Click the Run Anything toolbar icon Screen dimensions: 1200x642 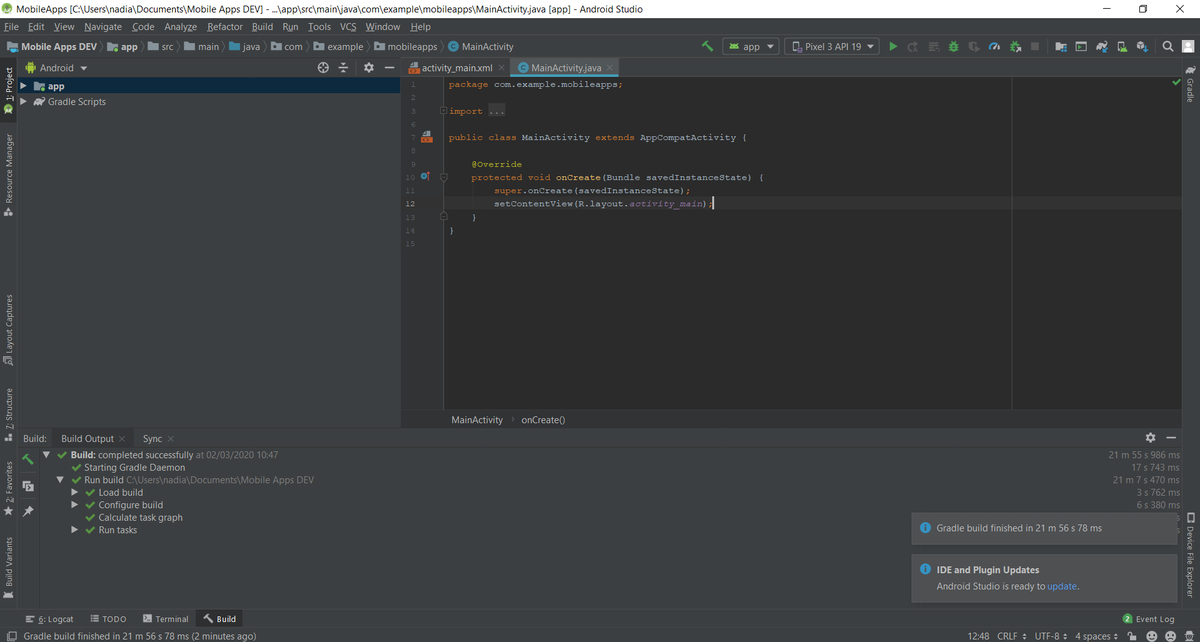(x=1081, y=46)
